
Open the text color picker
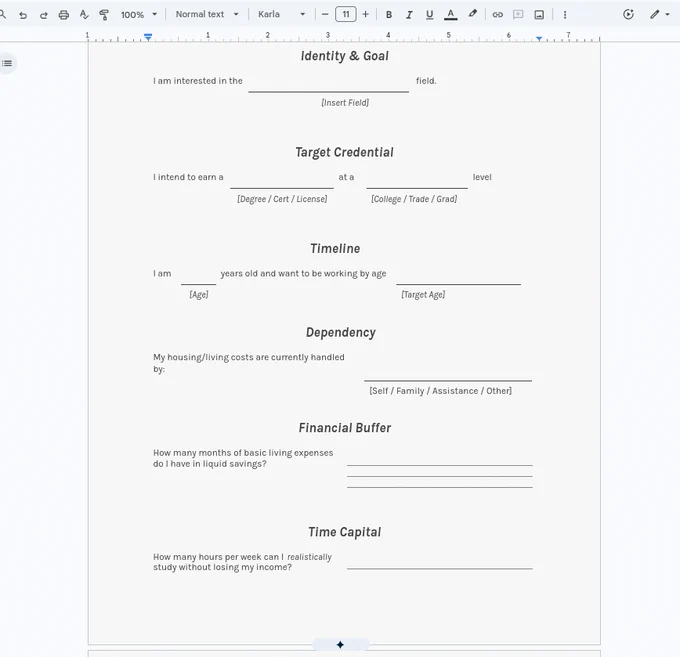tap(451, 15)
